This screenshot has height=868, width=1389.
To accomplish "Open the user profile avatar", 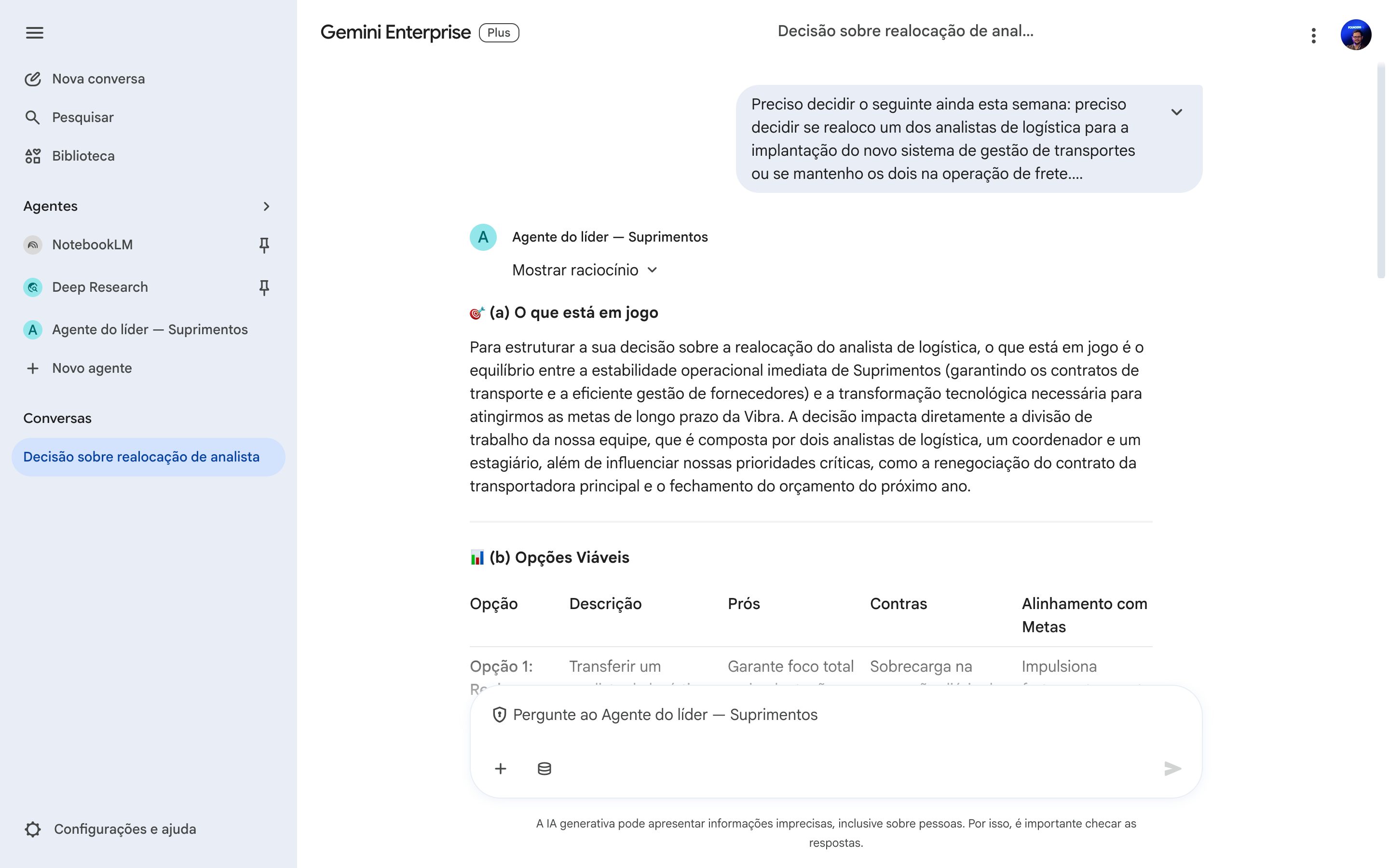I will pyautogui.click(x=1356, y=35).
